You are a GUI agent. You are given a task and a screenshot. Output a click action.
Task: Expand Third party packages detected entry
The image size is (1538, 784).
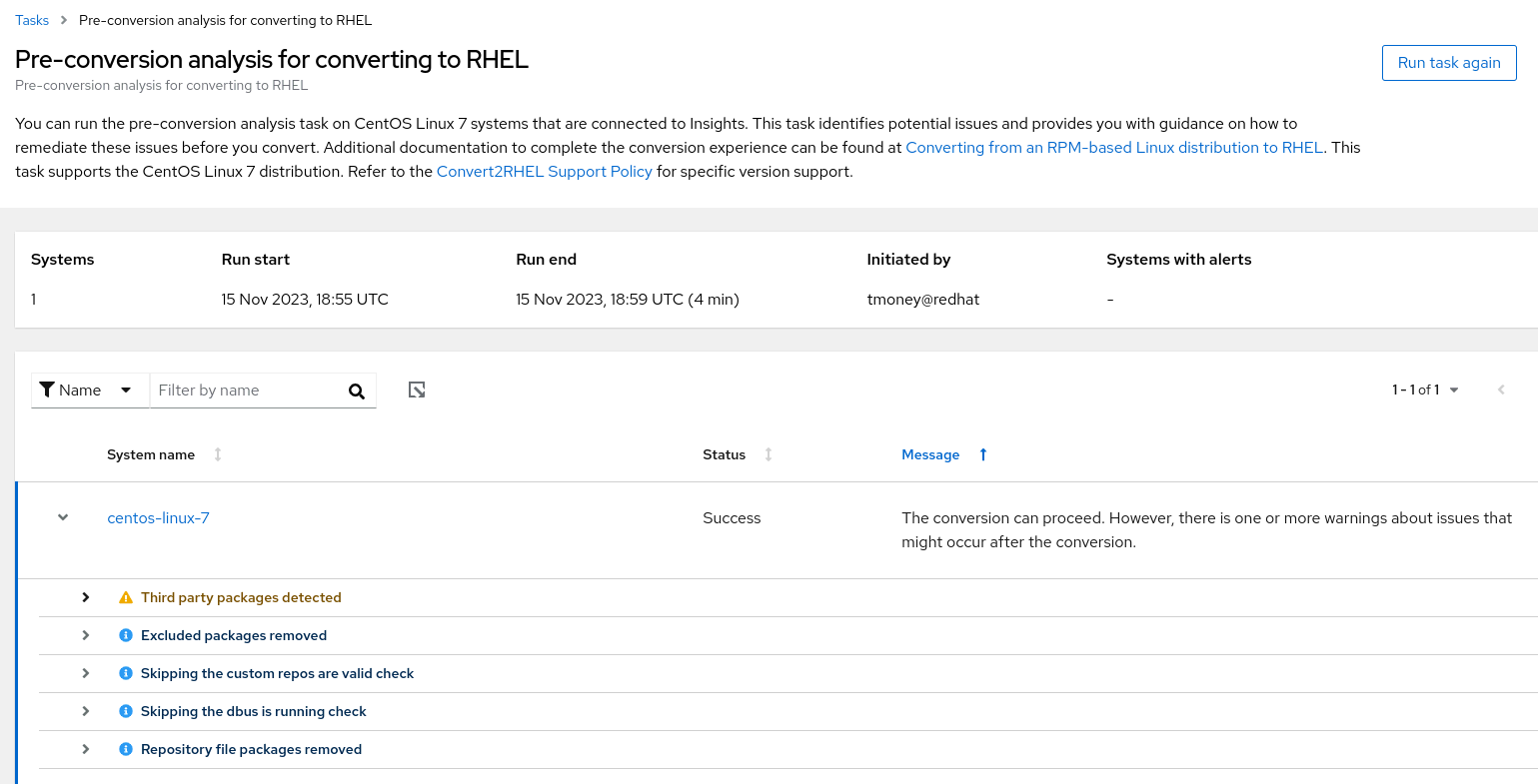click(x=86, y=597)
